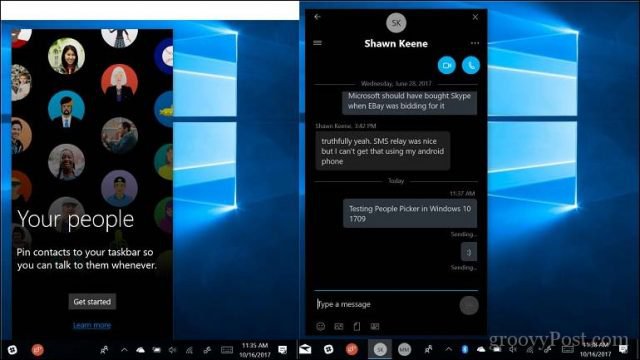Start a video call with Shawn Keene
Viewport: 640px width, 360px height.
(x=447, y=65)
